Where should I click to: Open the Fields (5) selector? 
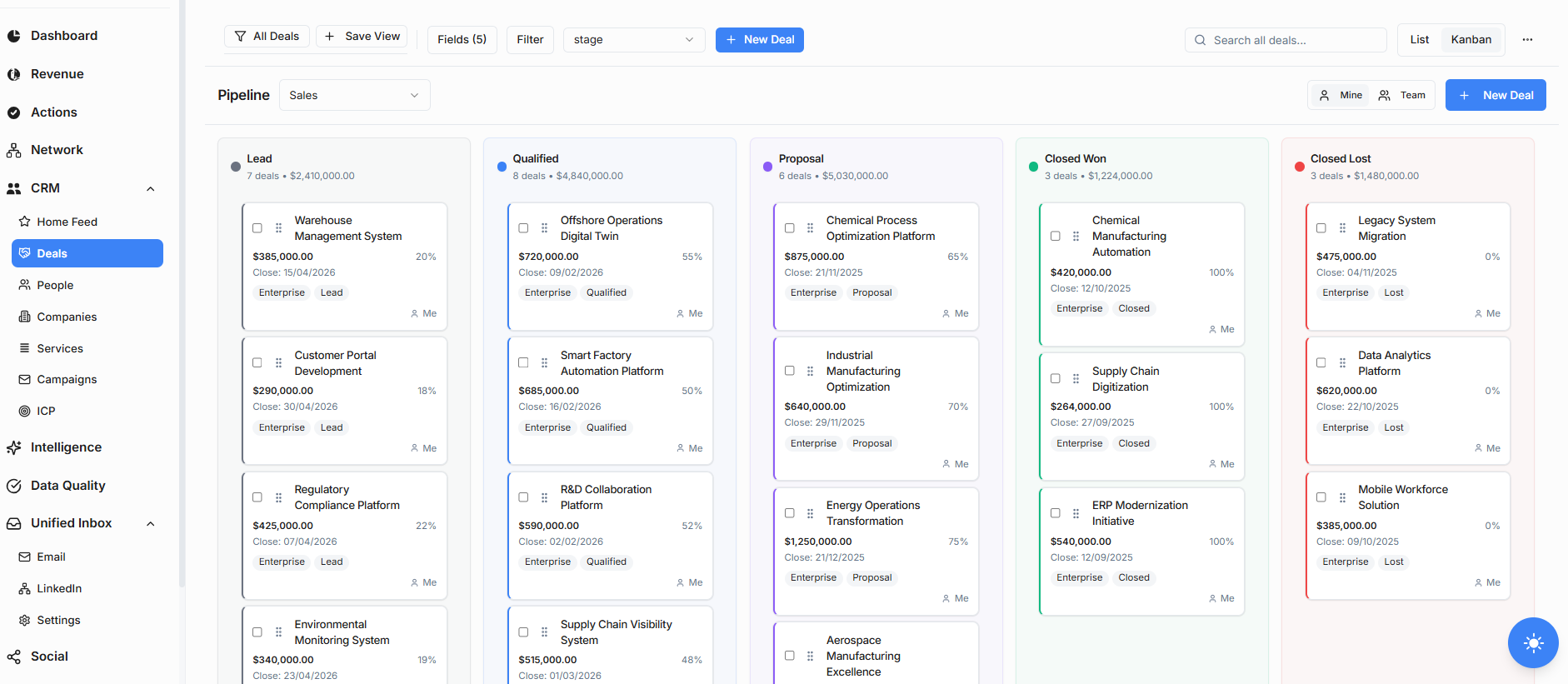[462, 40]
